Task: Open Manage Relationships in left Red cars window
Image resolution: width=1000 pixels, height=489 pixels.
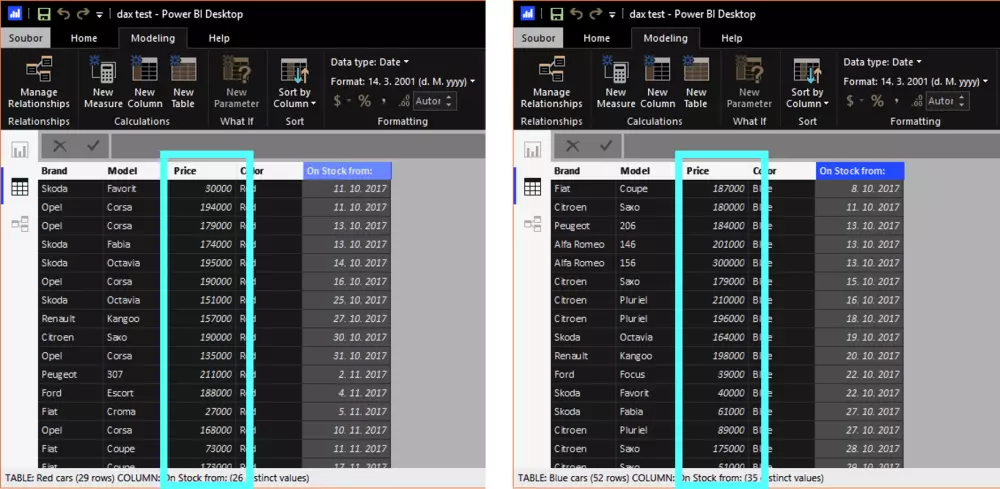Action: pyautogui.click(x=39, y=82)
